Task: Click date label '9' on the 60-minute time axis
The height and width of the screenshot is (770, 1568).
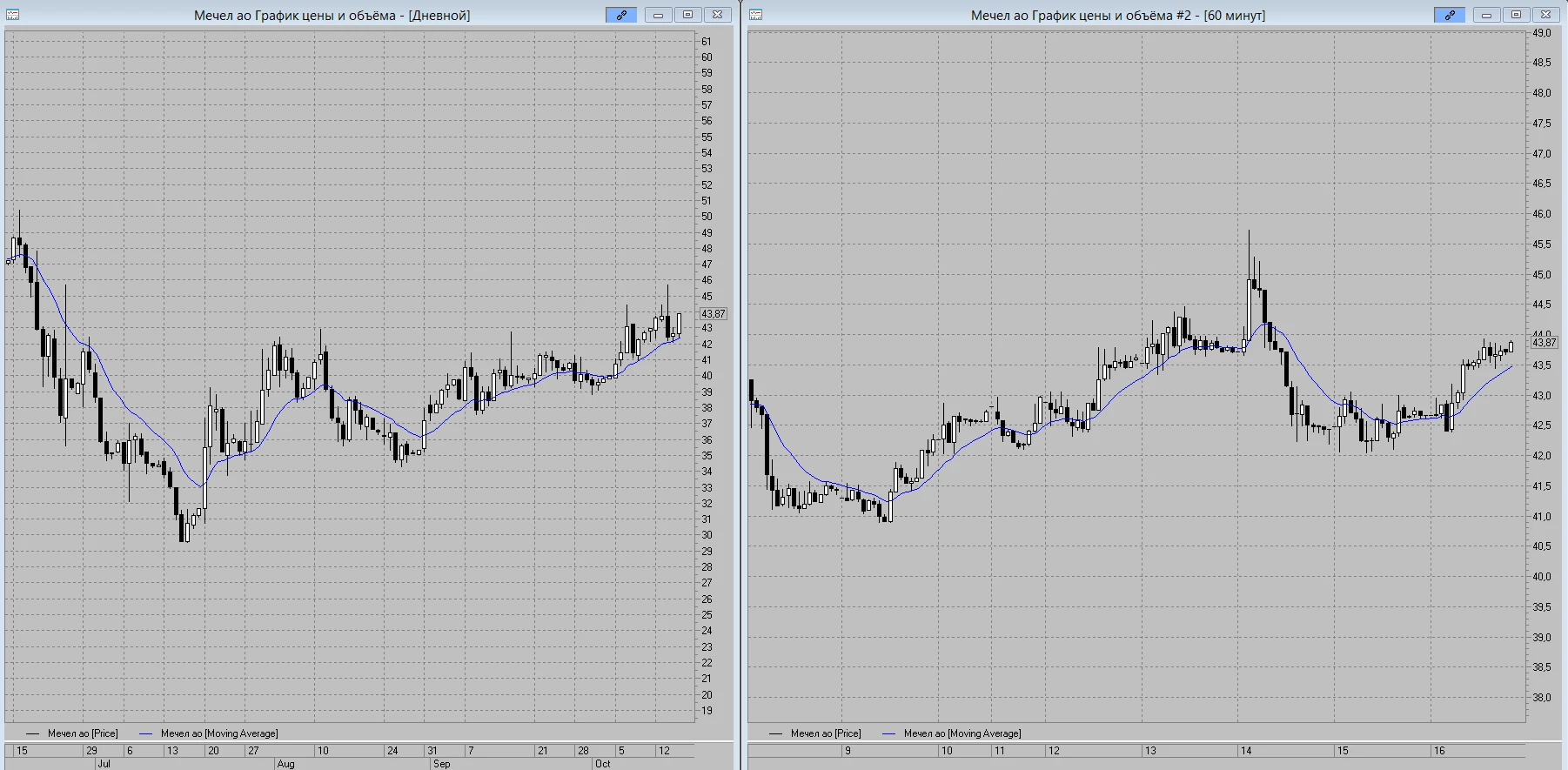Action: 848,750
